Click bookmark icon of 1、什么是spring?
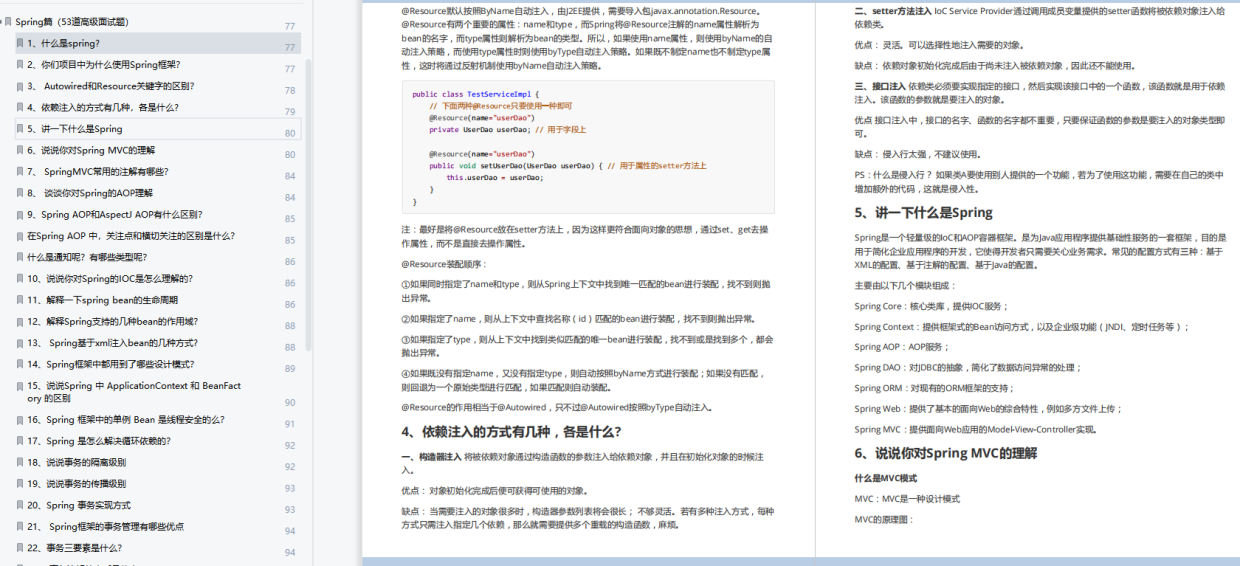 click(20, 44)
